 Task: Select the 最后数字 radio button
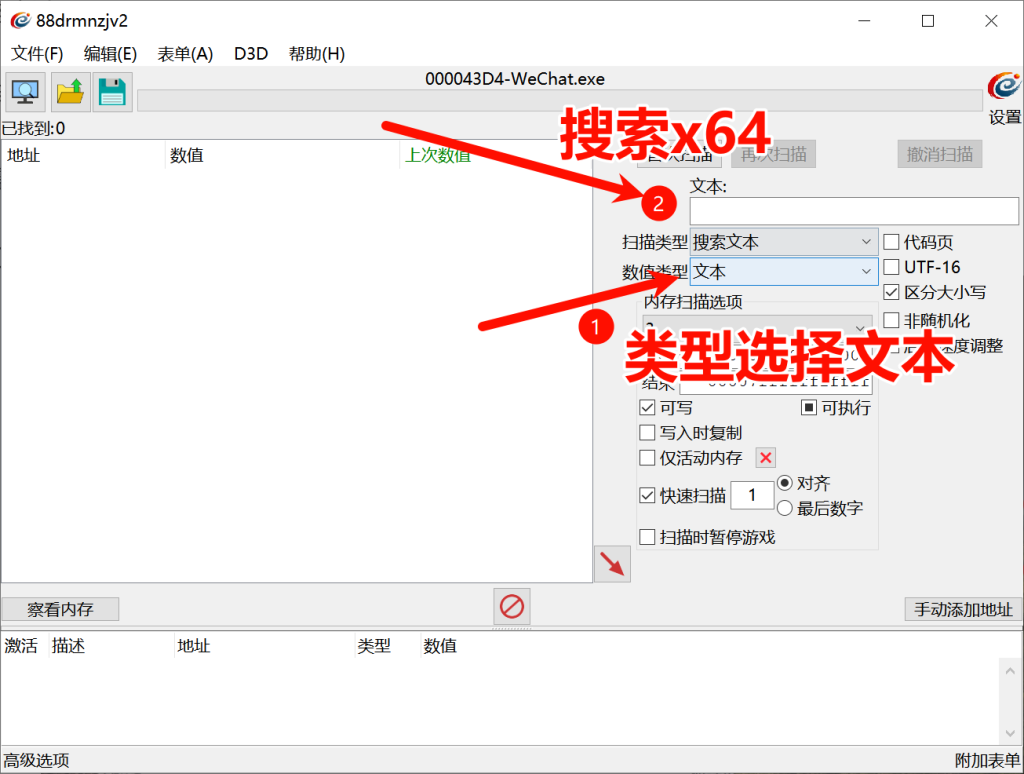[785, 508]
